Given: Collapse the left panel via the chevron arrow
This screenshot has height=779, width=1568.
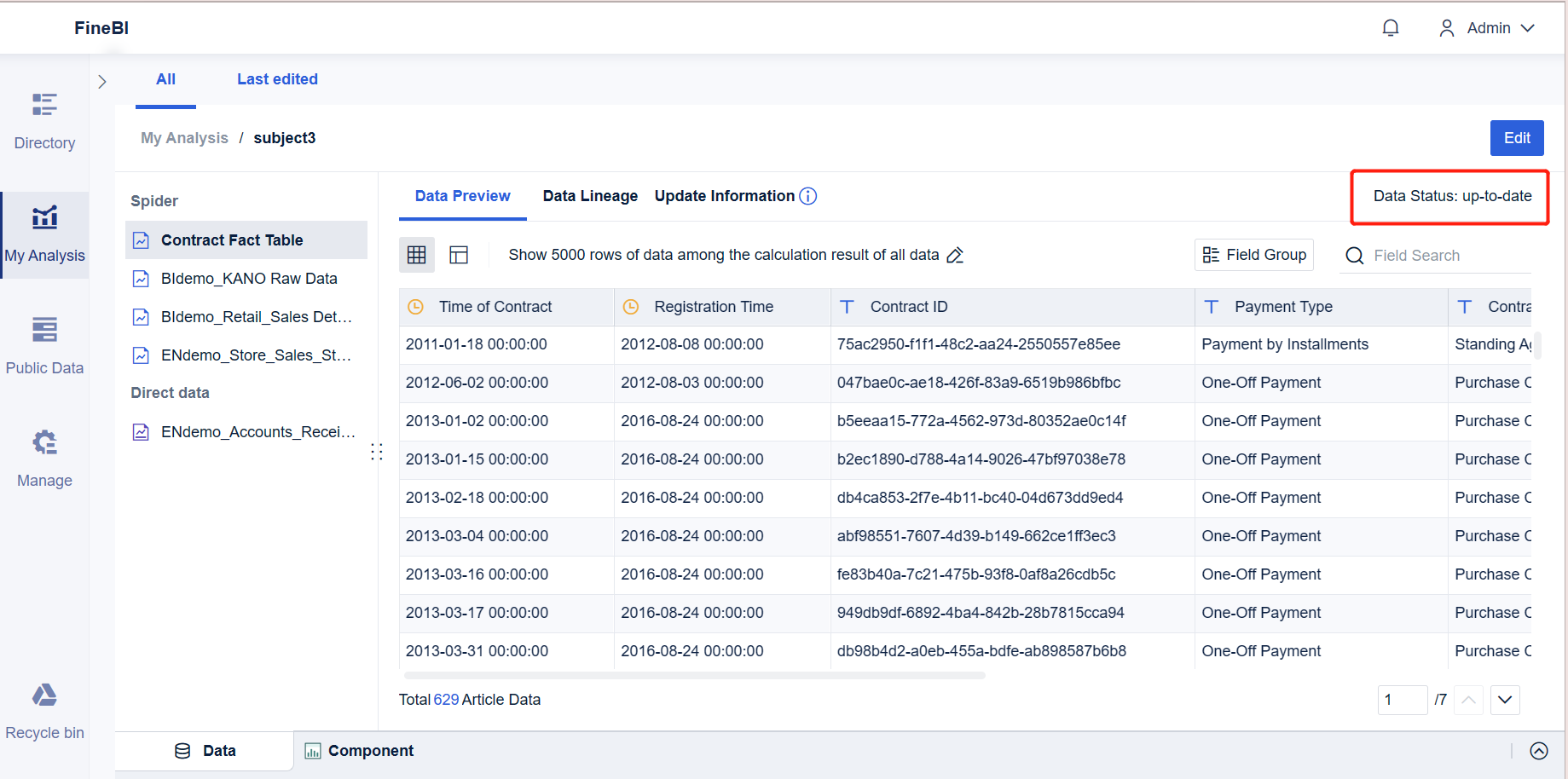Looking at the screenshot, I should pos(102,81).
